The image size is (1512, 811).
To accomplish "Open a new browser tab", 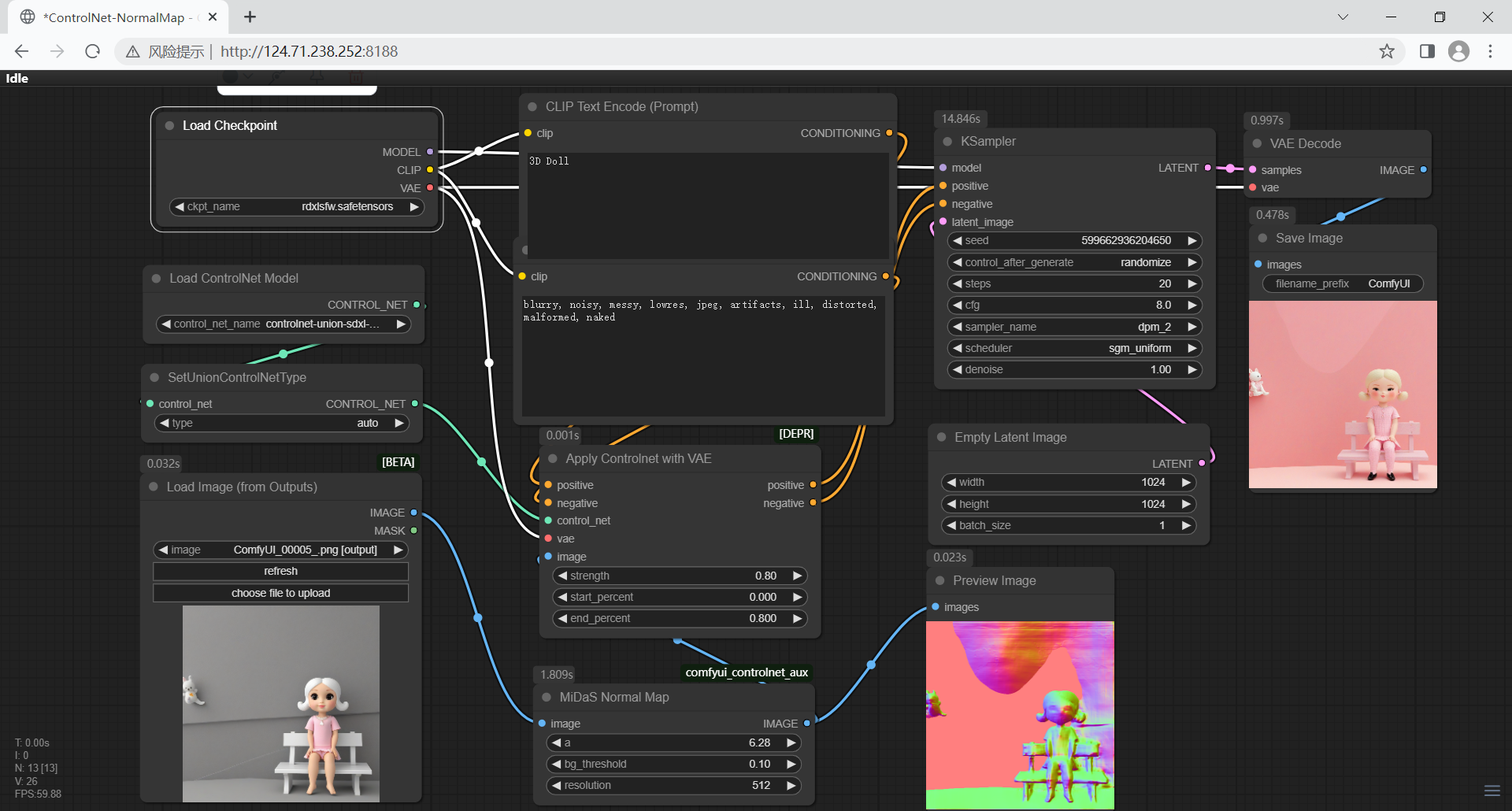I will coord(250,17).
